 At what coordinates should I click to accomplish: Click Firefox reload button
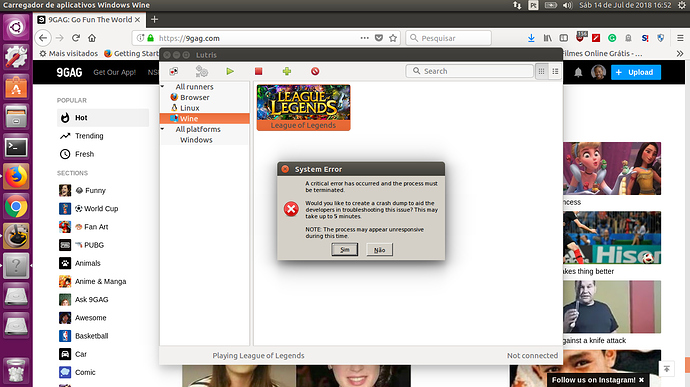pos(76,38)
